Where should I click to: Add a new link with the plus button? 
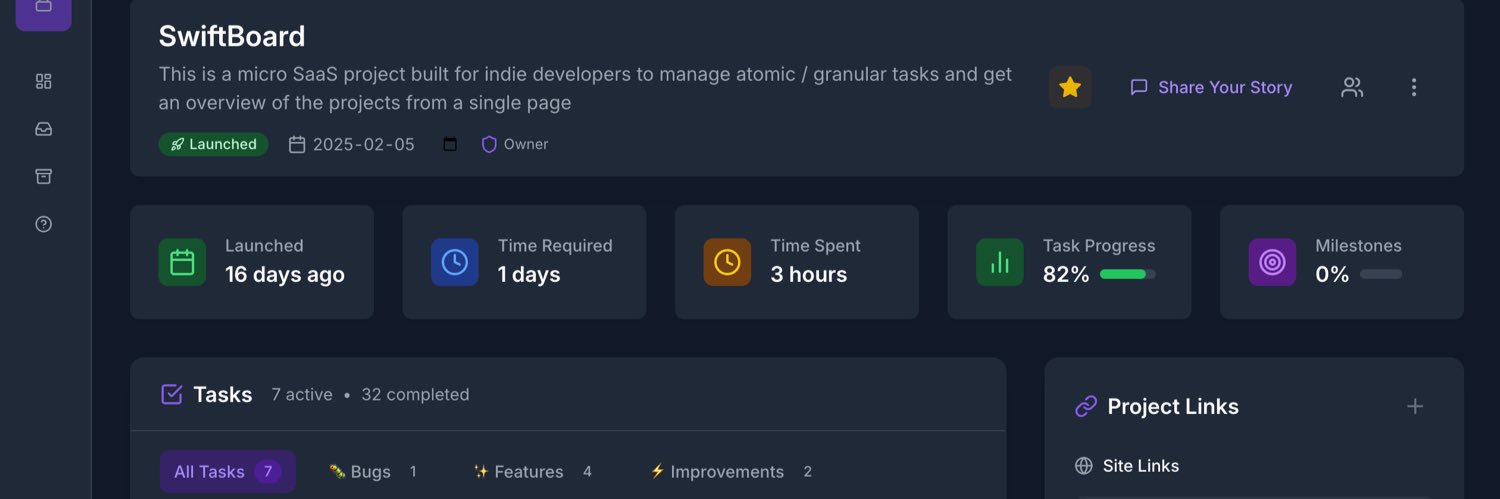click(1415, 406)
